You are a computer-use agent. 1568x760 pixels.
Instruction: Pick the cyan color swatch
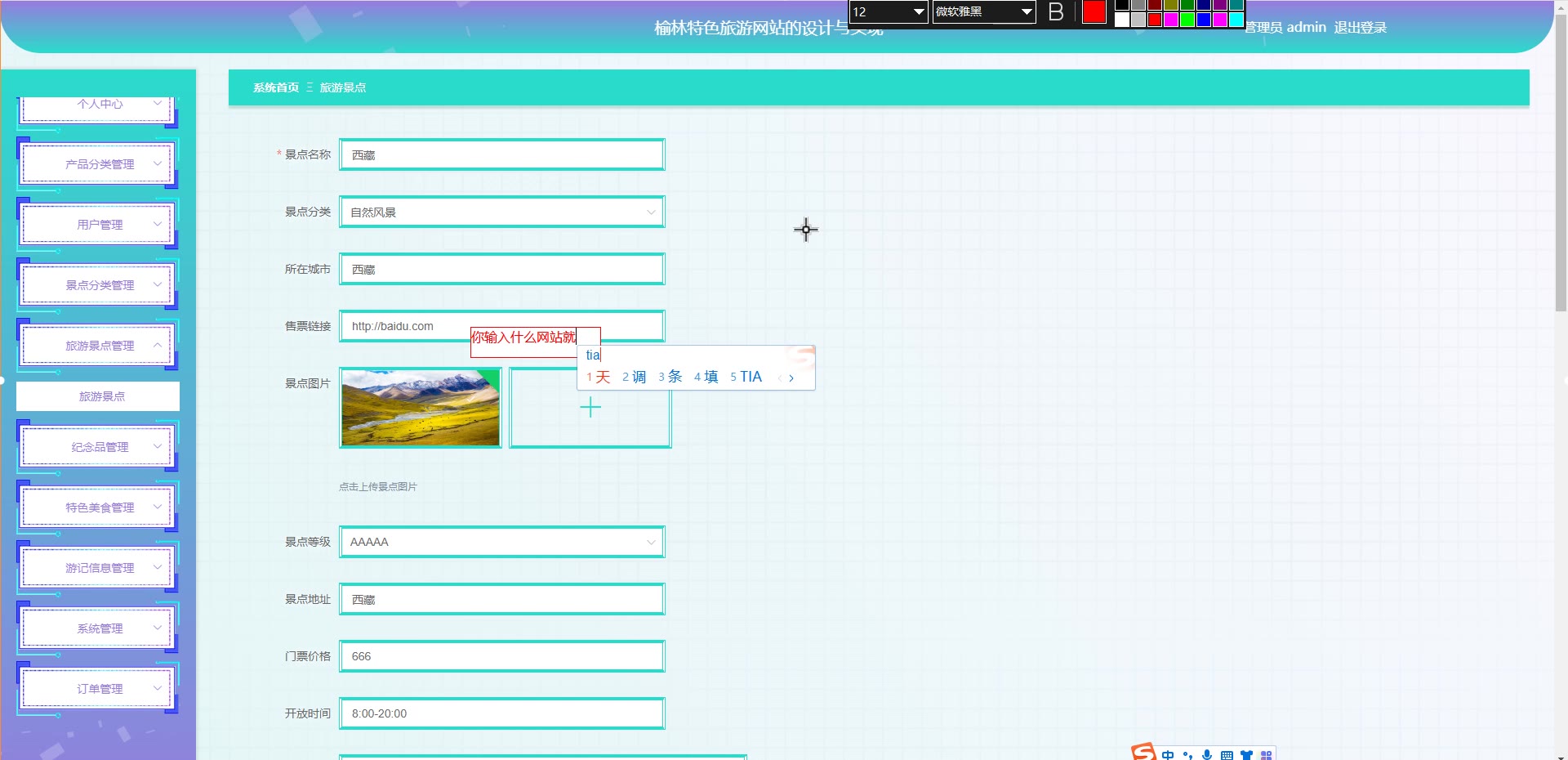pos(1236,20)
